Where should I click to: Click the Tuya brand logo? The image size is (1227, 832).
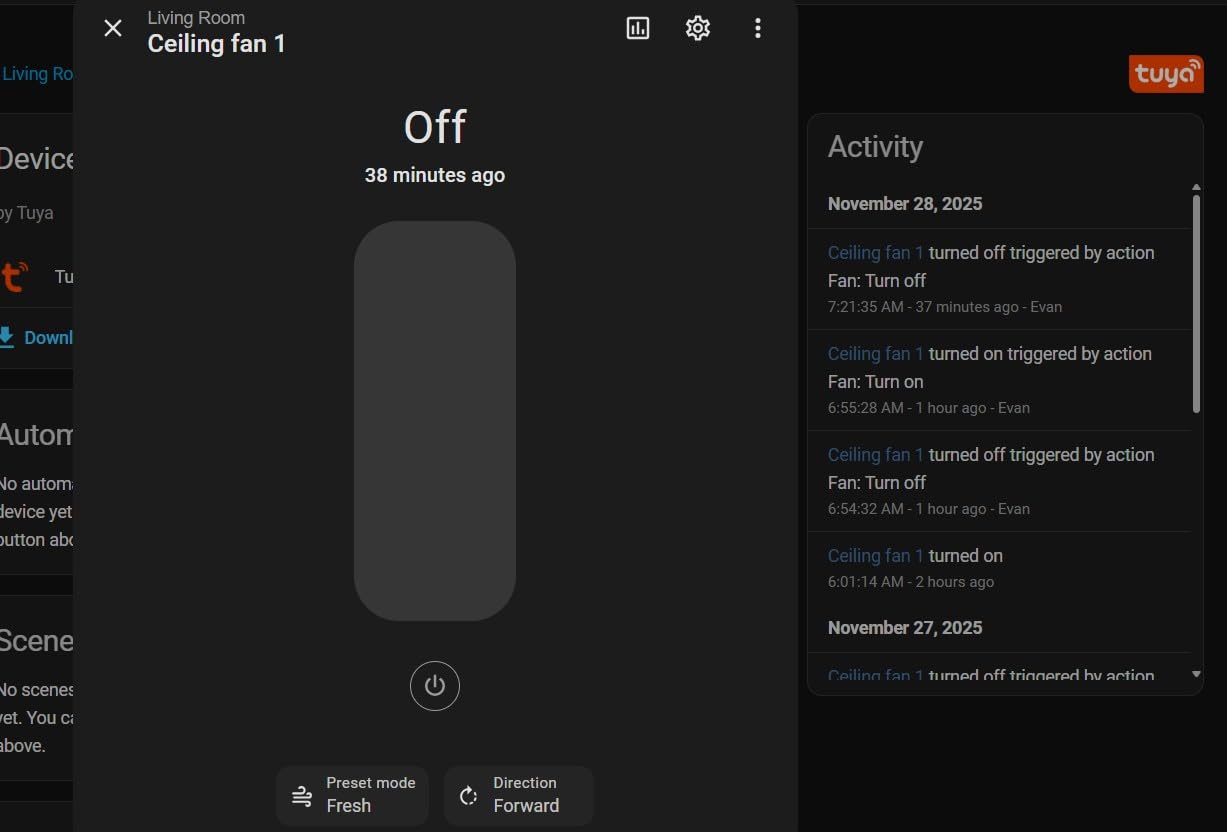(x=1166, y=74)
